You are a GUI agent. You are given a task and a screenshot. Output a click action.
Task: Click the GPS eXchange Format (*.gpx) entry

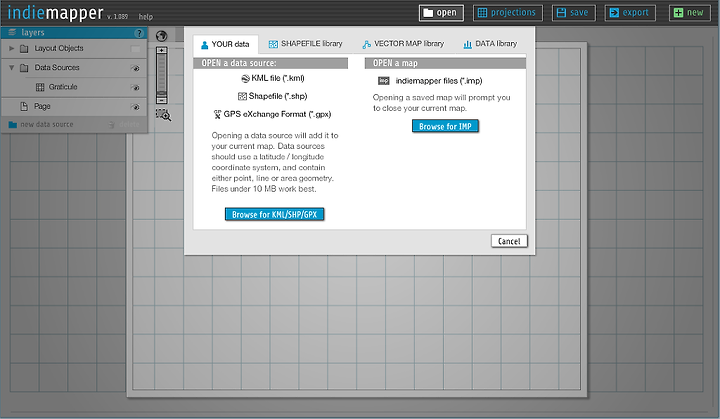point(272,114)
